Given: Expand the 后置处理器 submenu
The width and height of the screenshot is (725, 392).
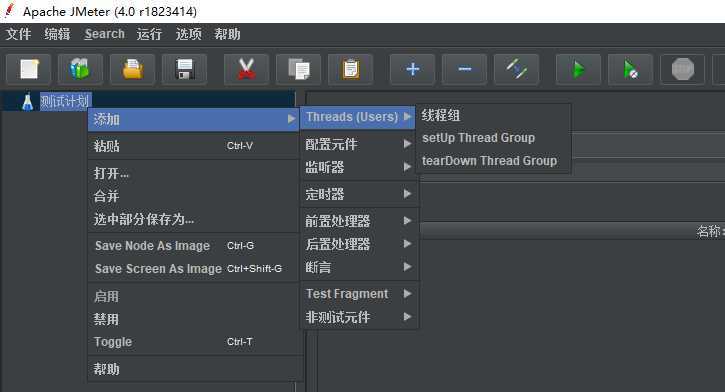Looking at the screenshot, I should [x=359, y=244].
